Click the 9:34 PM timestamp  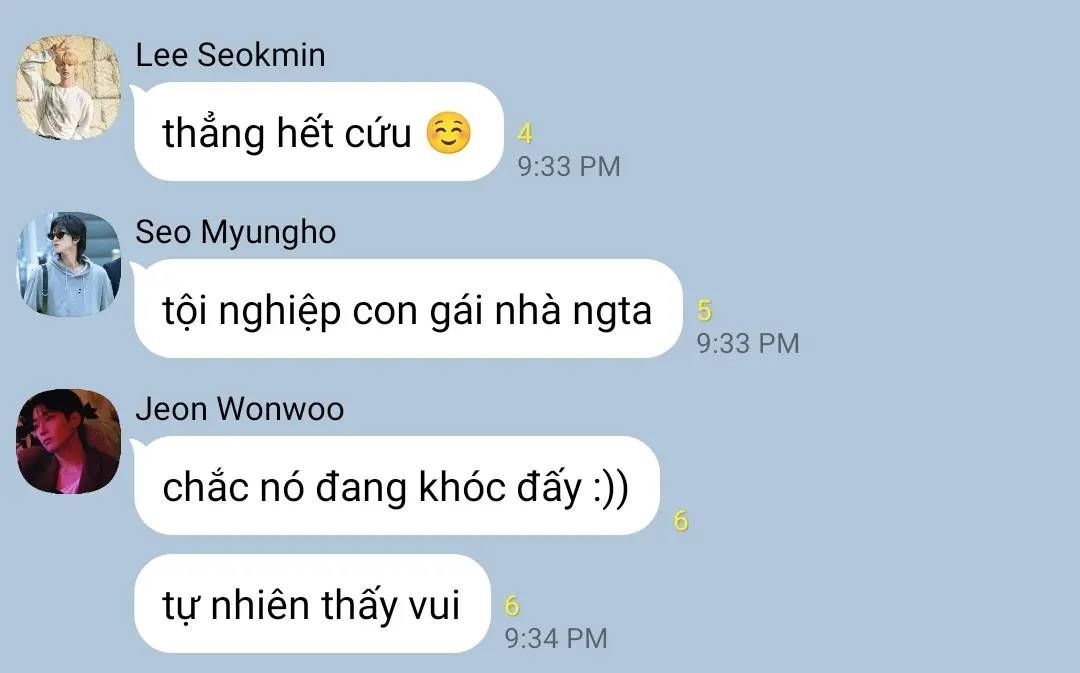coord(556,639)
